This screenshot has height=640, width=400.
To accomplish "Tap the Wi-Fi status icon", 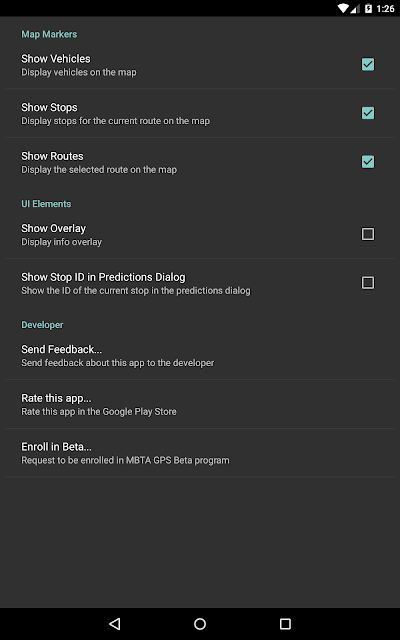I will coord(343,8).
